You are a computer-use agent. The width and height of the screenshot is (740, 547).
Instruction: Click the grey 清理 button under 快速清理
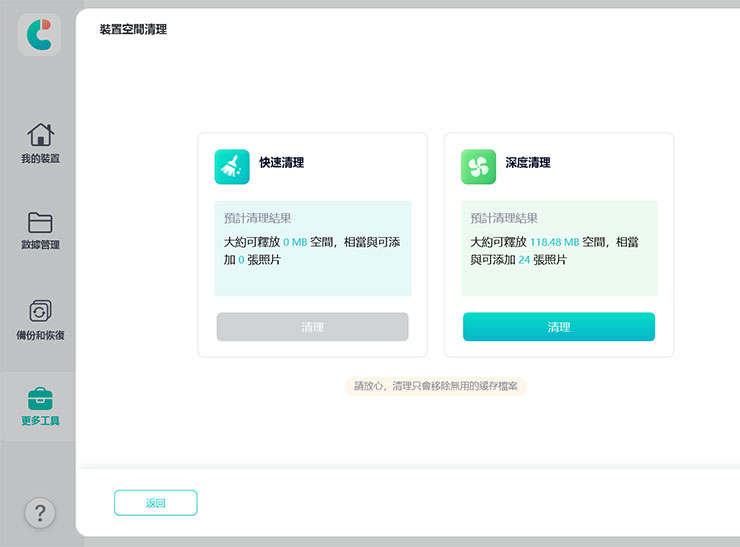312,327
